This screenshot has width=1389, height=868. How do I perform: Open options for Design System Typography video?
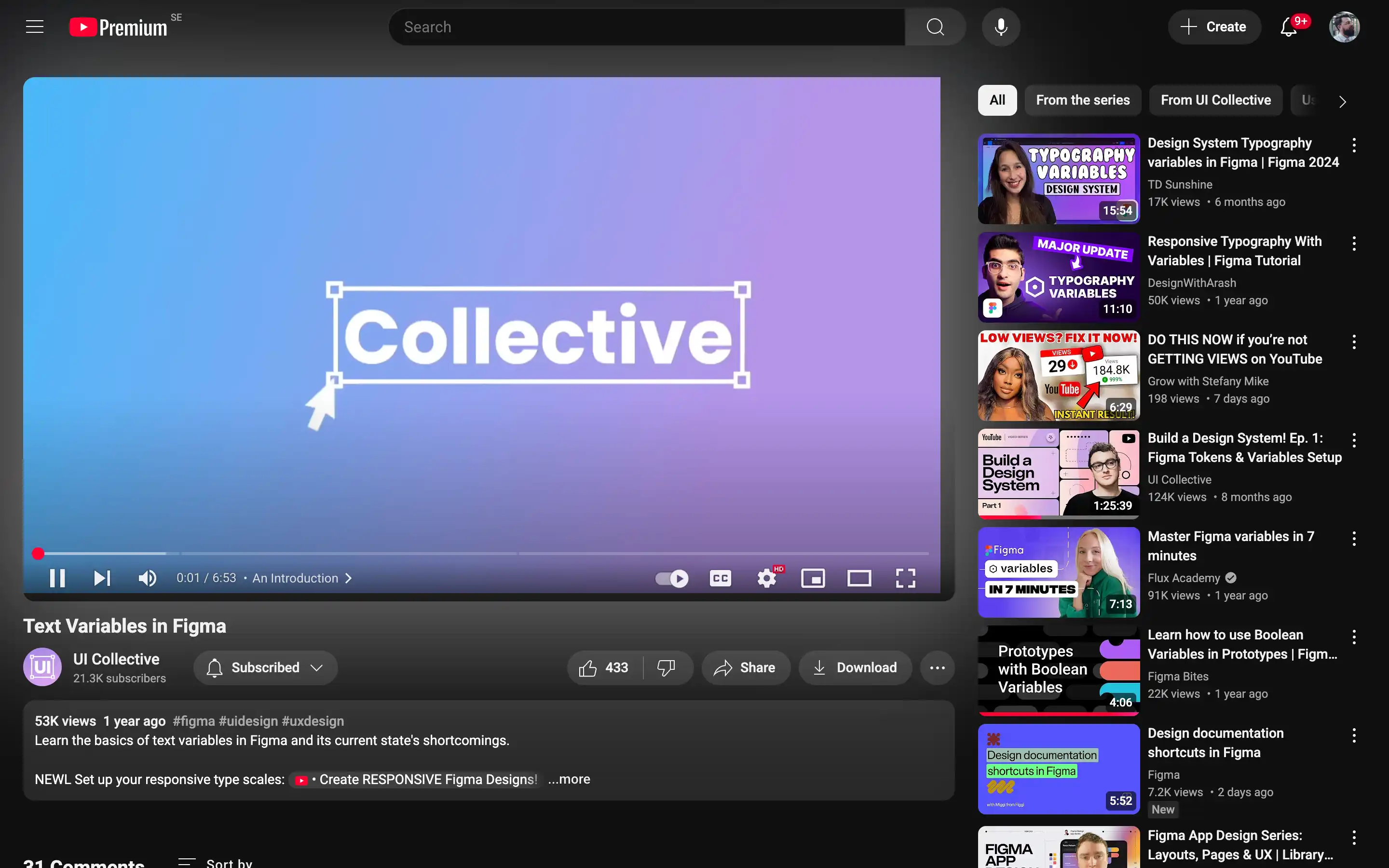pos(1354,145)
